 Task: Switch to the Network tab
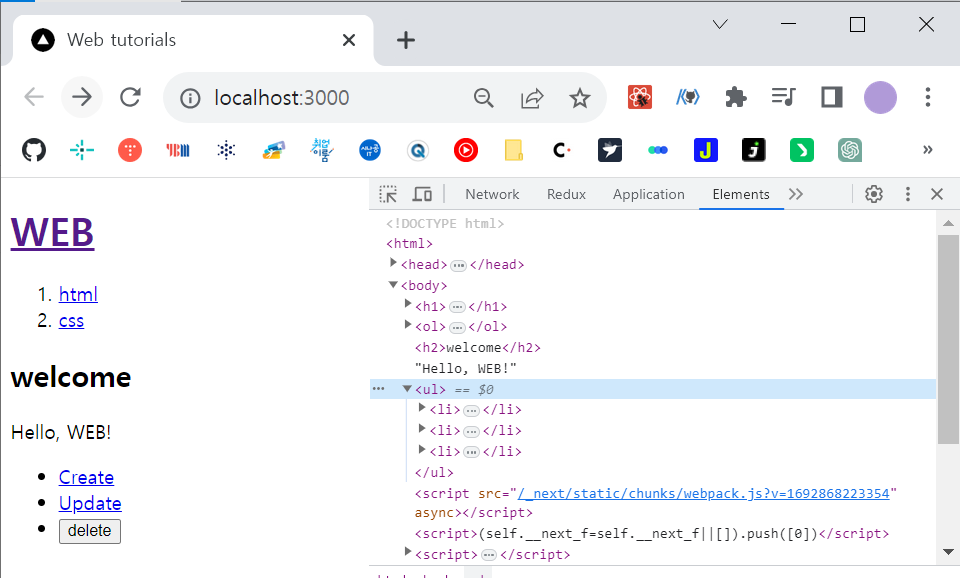point(492,194)
